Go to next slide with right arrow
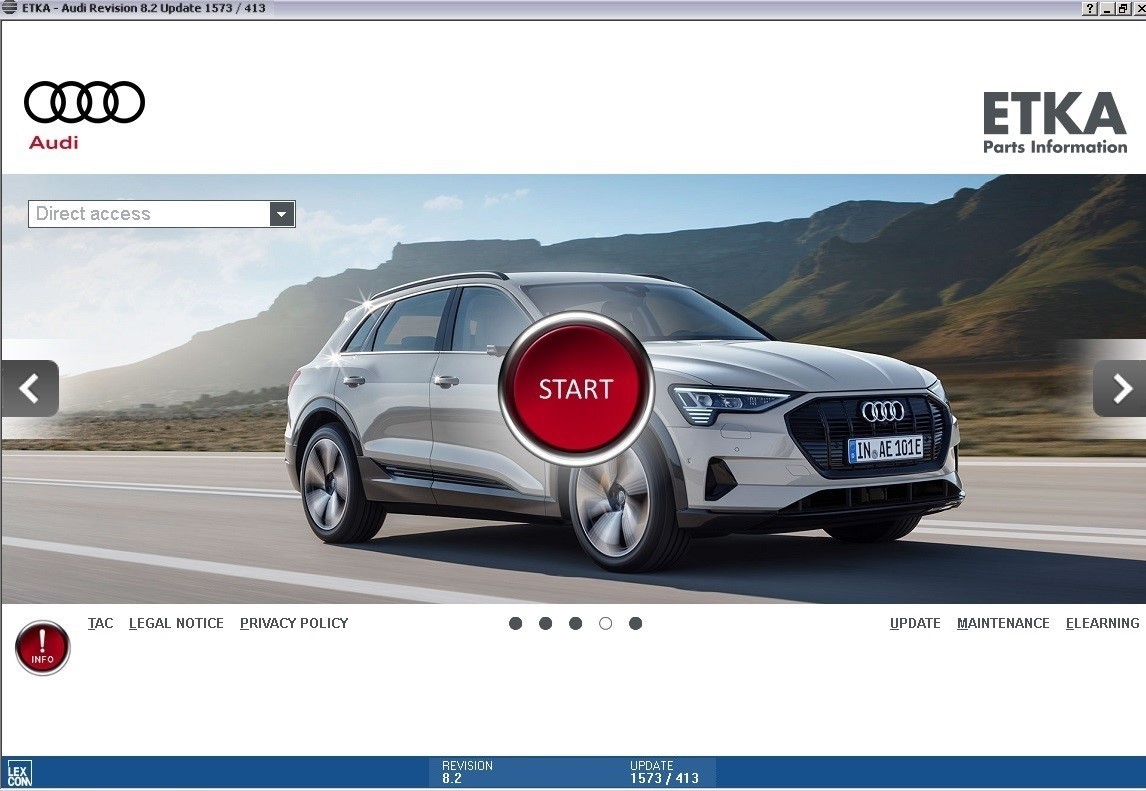 click(1119, 388)
